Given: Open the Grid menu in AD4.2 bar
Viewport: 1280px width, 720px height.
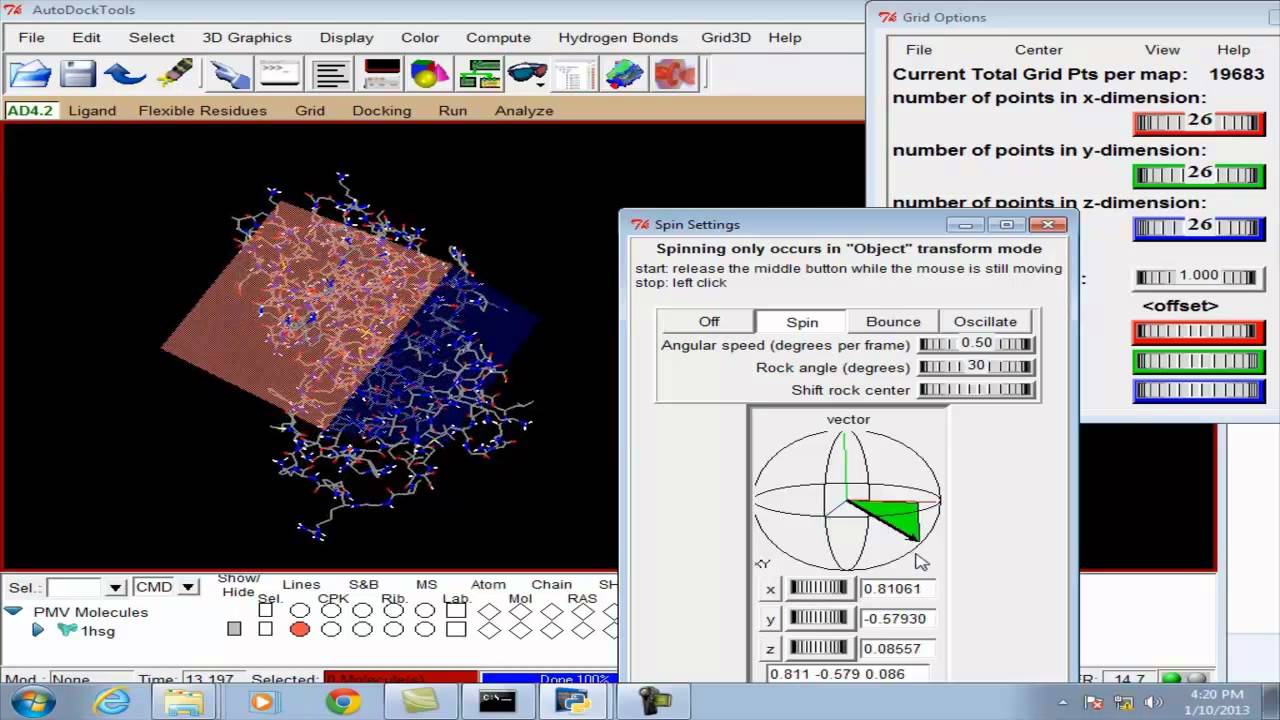Looking at the screenshot, I should point(310,110).
